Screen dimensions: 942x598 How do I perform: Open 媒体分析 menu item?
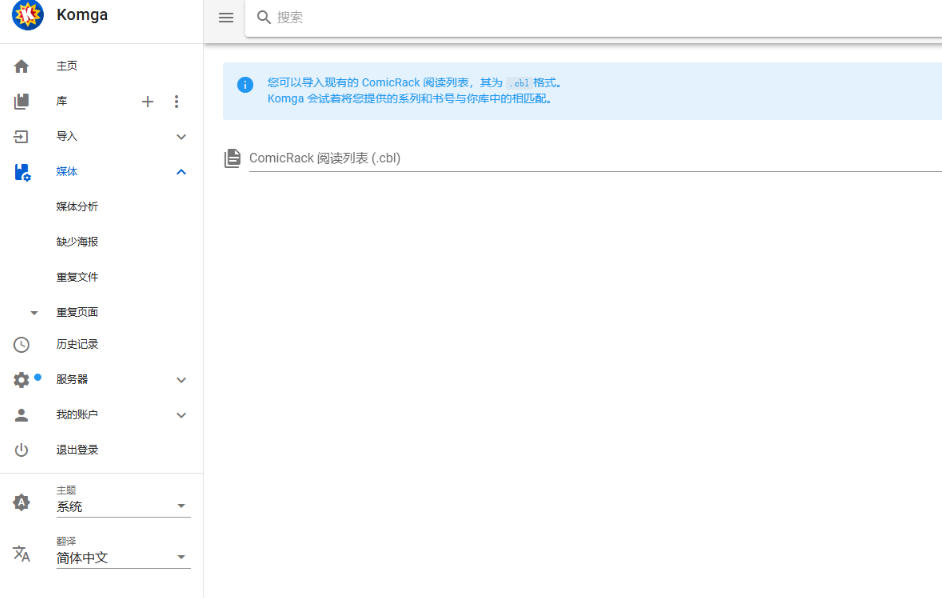77,207
